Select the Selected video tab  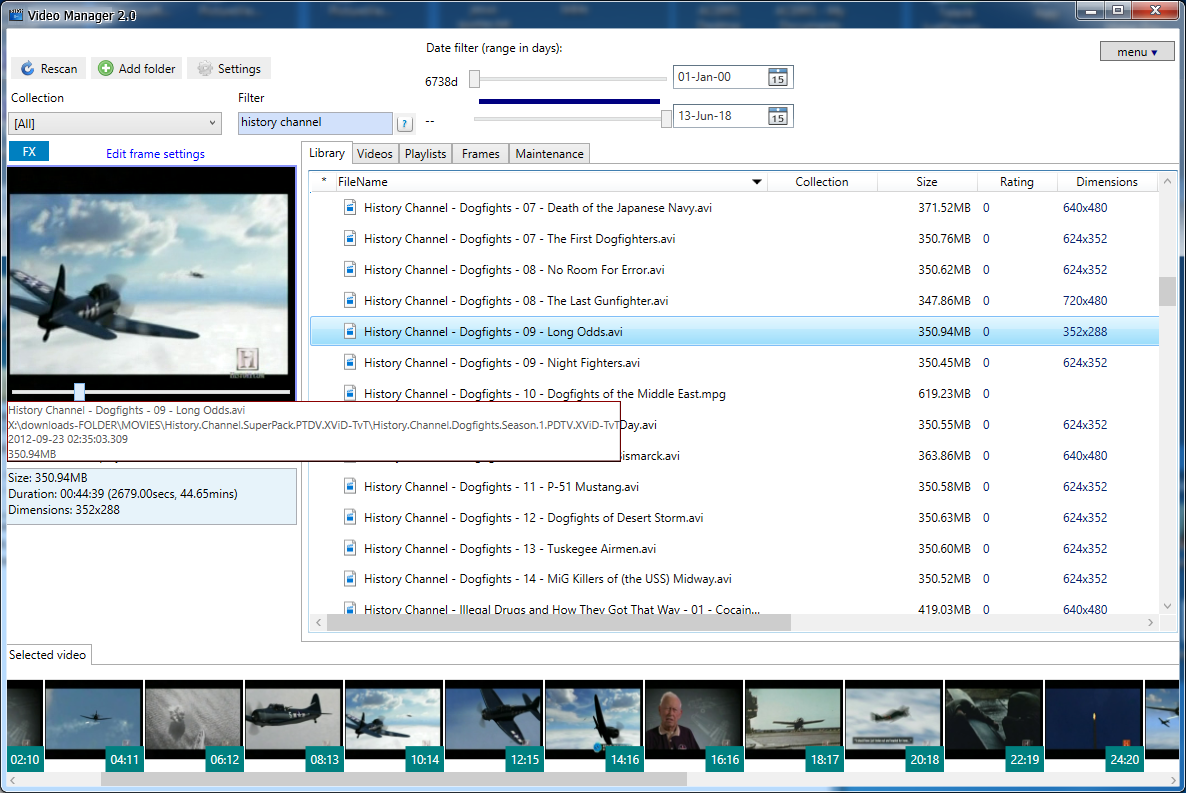tap(47, 655)
